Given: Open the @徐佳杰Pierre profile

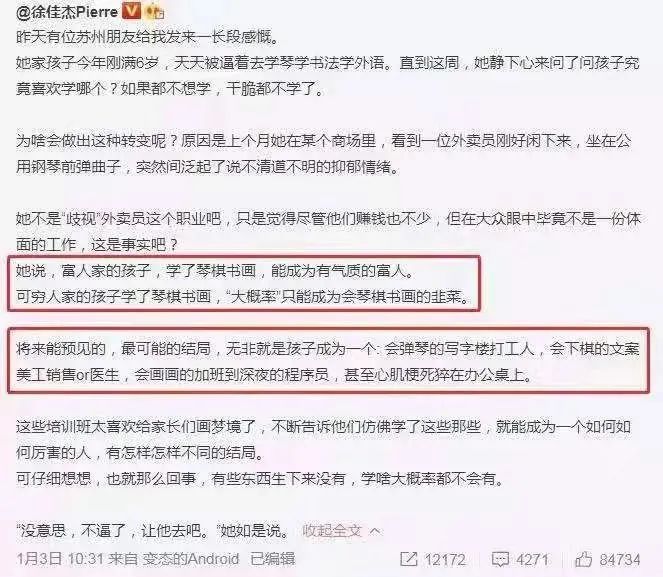Looking at the screenshot, I should pos(67,12).
